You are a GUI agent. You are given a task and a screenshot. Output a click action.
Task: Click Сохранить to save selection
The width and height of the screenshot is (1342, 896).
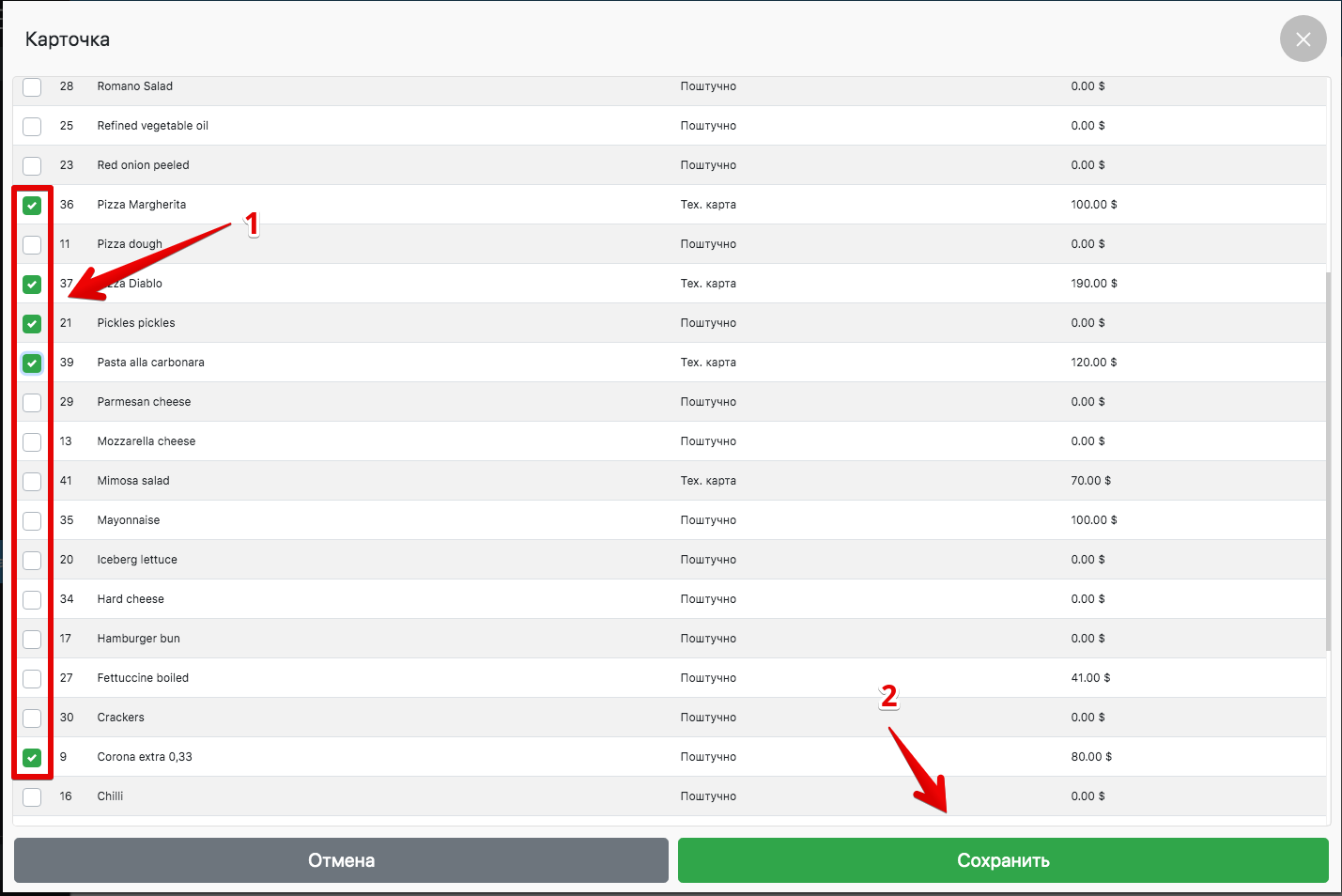point(1002,860)
